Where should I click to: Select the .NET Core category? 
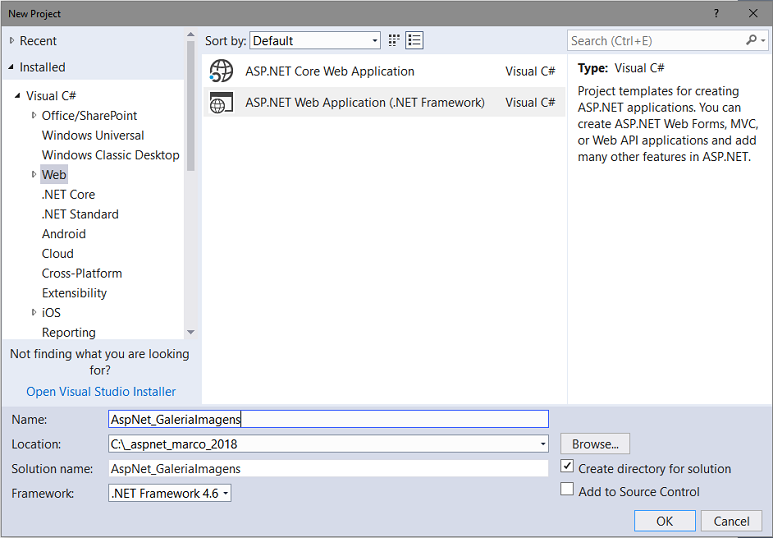click(x=68, y=195)
